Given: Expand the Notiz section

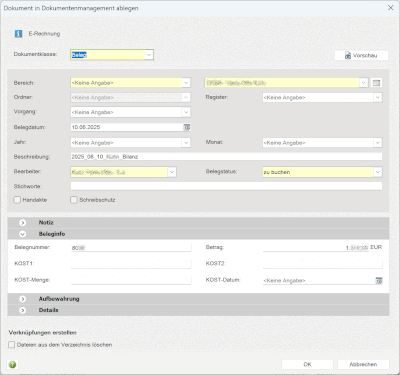Looking at the screenshot, I should tap(22, 223).
